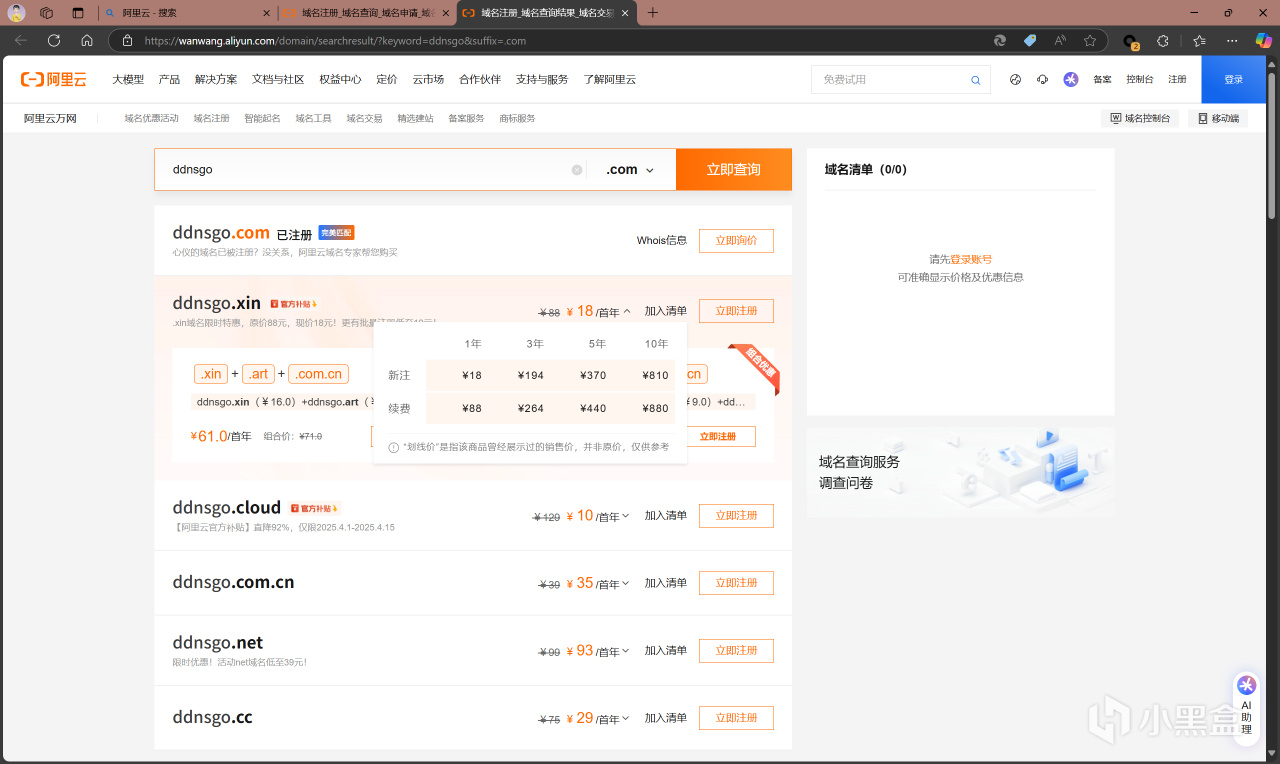1280x764 pixels.
Task: Open the extension with badge 2
Action: pos(1131,42)
